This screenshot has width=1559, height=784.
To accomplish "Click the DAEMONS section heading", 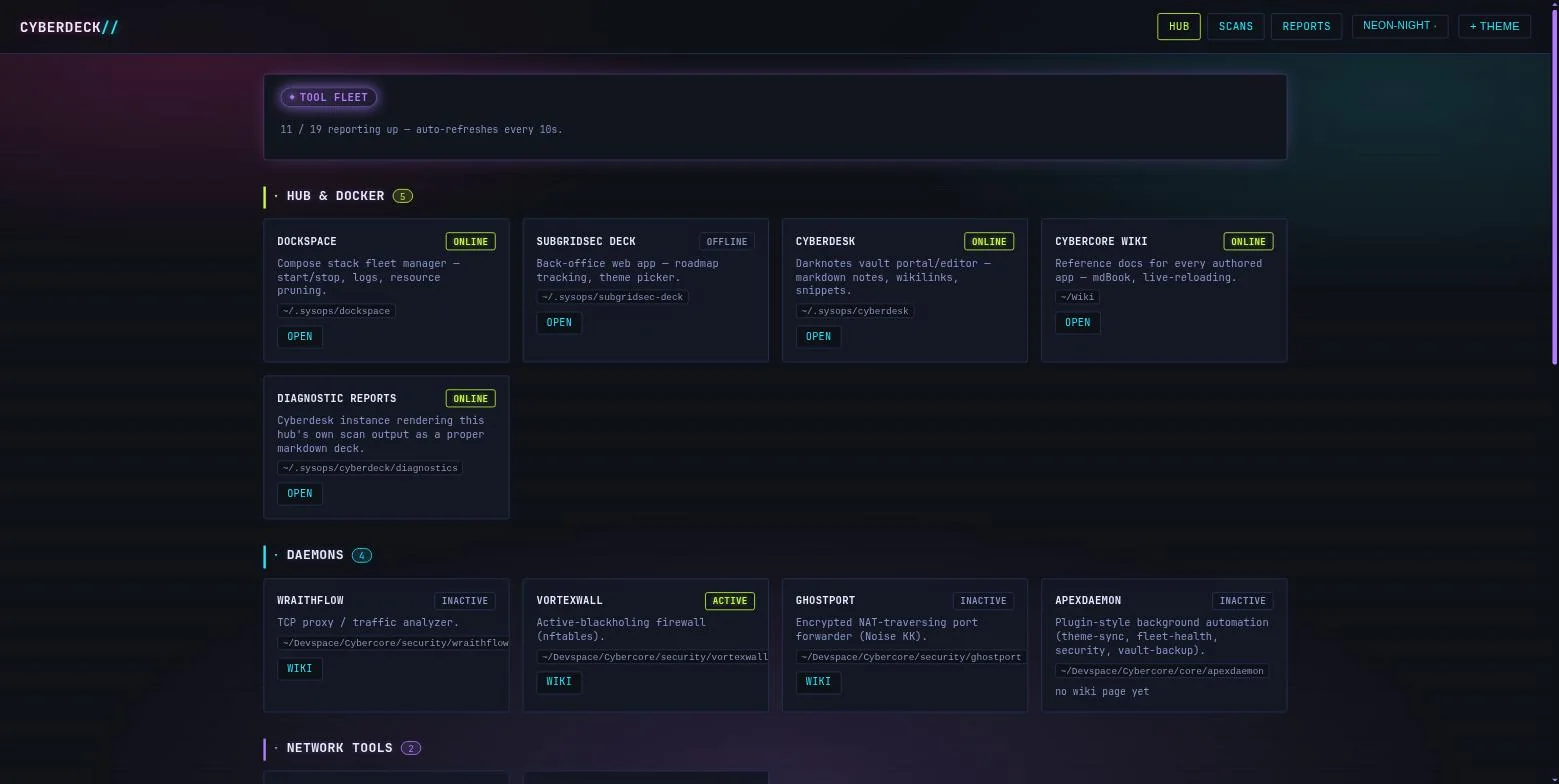I will click(315, 555).
